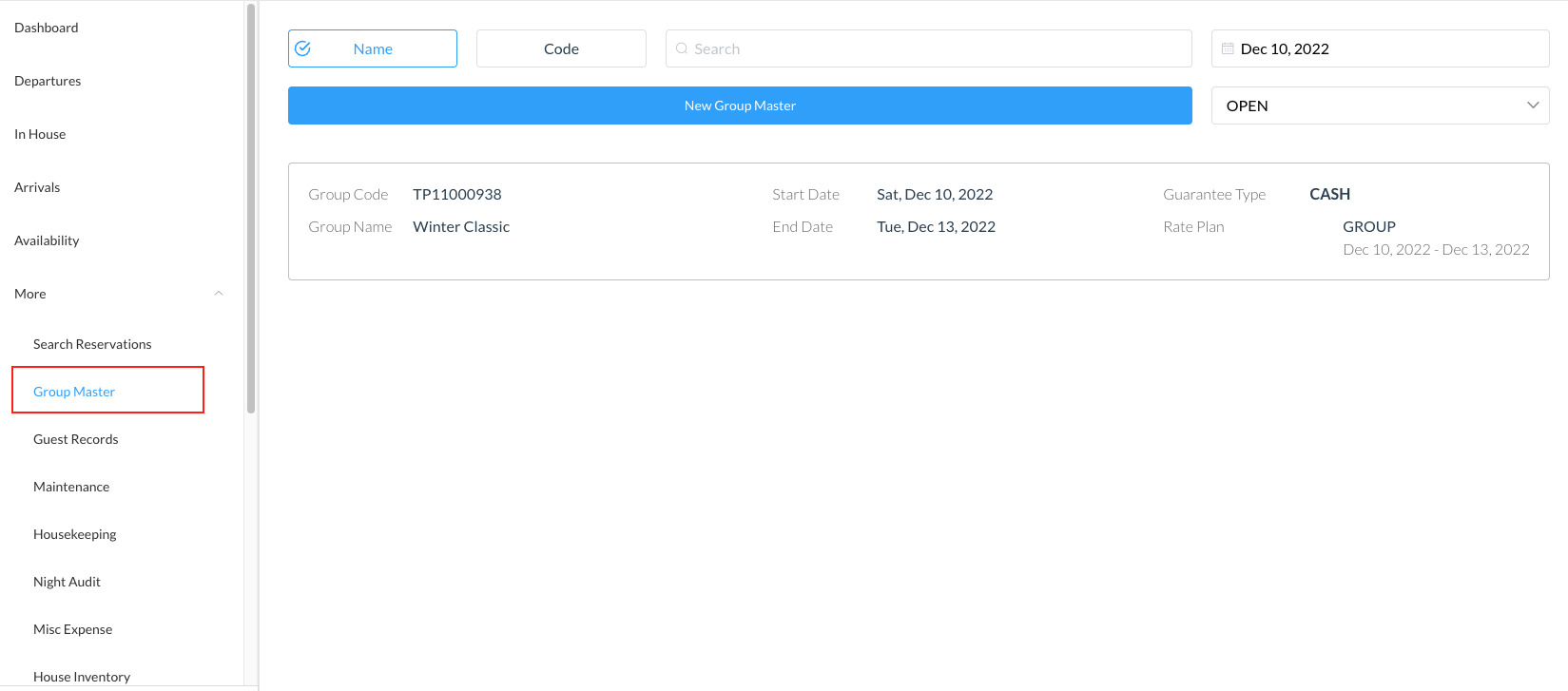Navigate to In House
The width and height of the screenshot is (1568, 691).
[40, 134]
